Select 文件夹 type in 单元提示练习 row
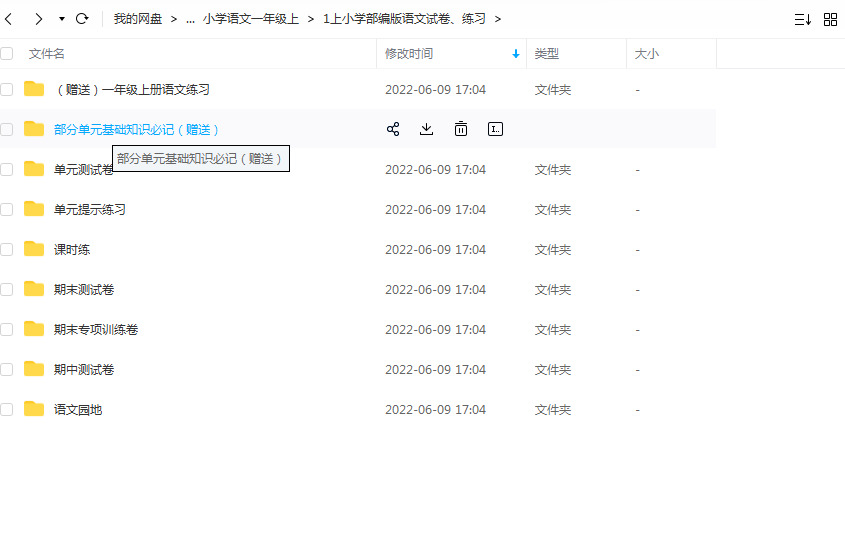The image size is (845, 547). click(553, 209)
